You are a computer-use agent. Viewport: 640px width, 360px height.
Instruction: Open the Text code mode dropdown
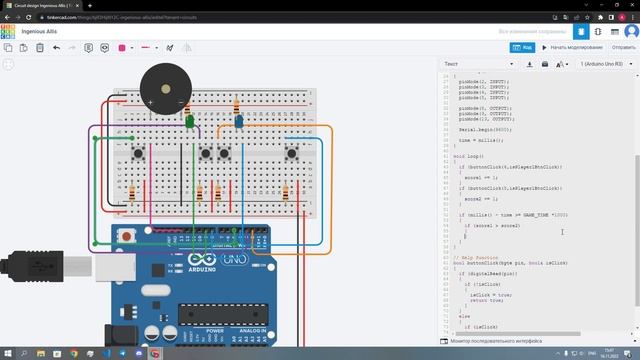(478, 64)
